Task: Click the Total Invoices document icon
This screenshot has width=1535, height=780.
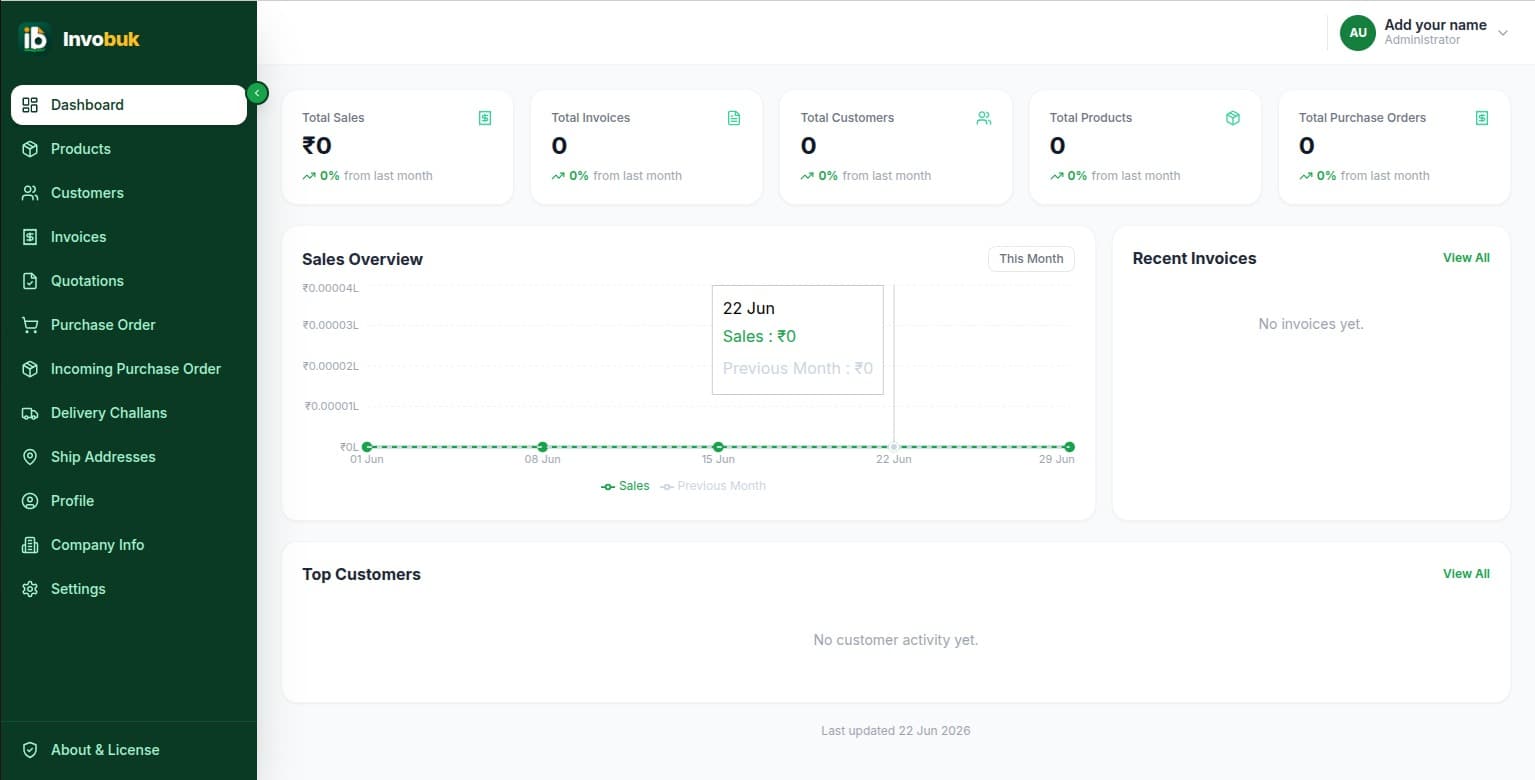Action: point(734,118)
